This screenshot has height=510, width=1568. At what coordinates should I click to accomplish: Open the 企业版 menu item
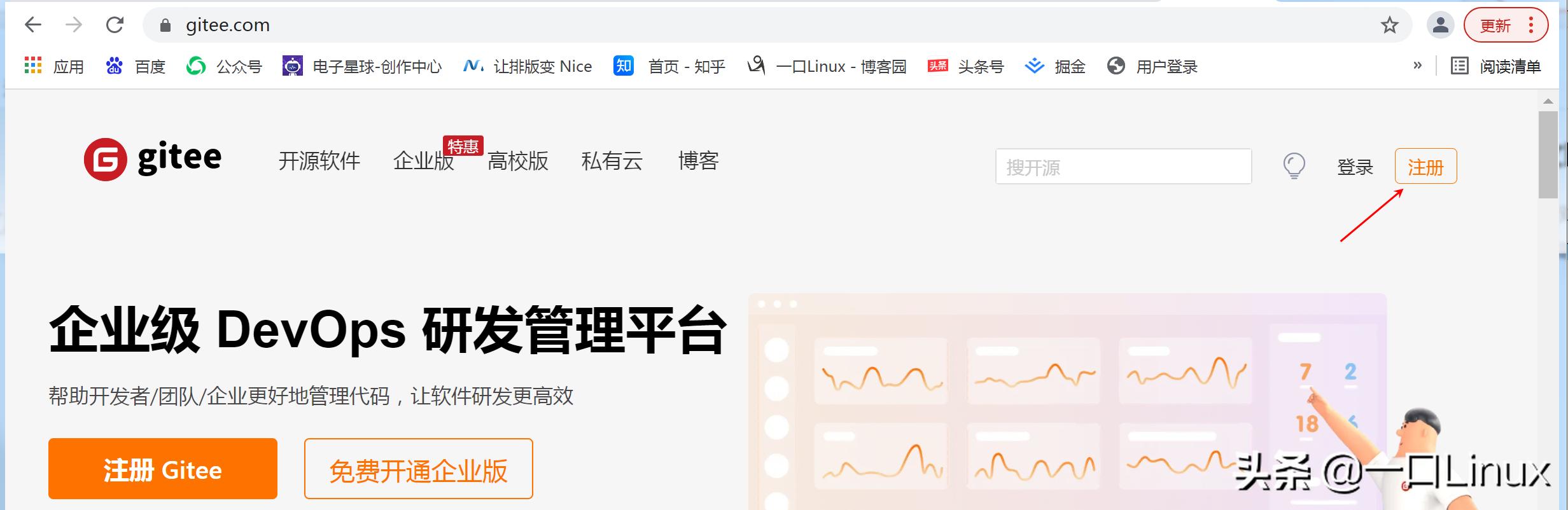[x=424, y=161]
